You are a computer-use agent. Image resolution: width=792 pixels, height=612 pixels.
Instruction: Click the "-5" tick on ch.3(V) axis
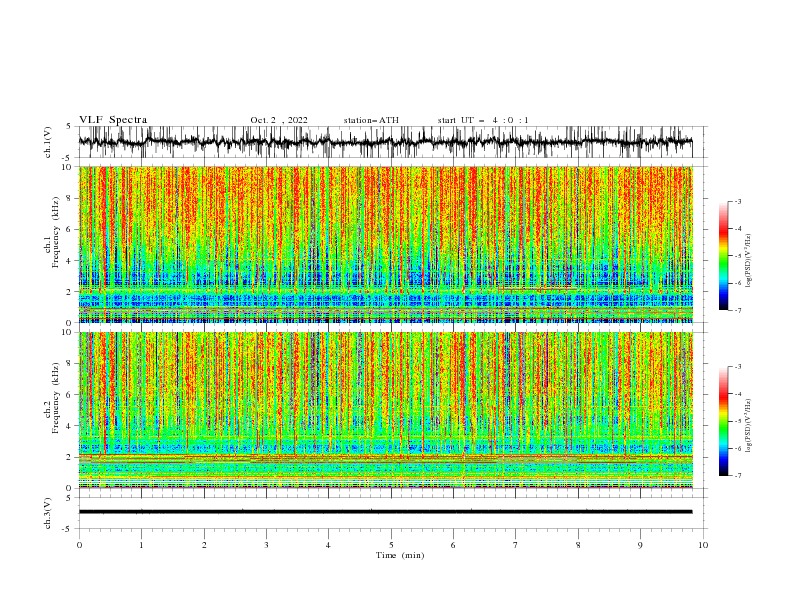(x=68, y=529)
